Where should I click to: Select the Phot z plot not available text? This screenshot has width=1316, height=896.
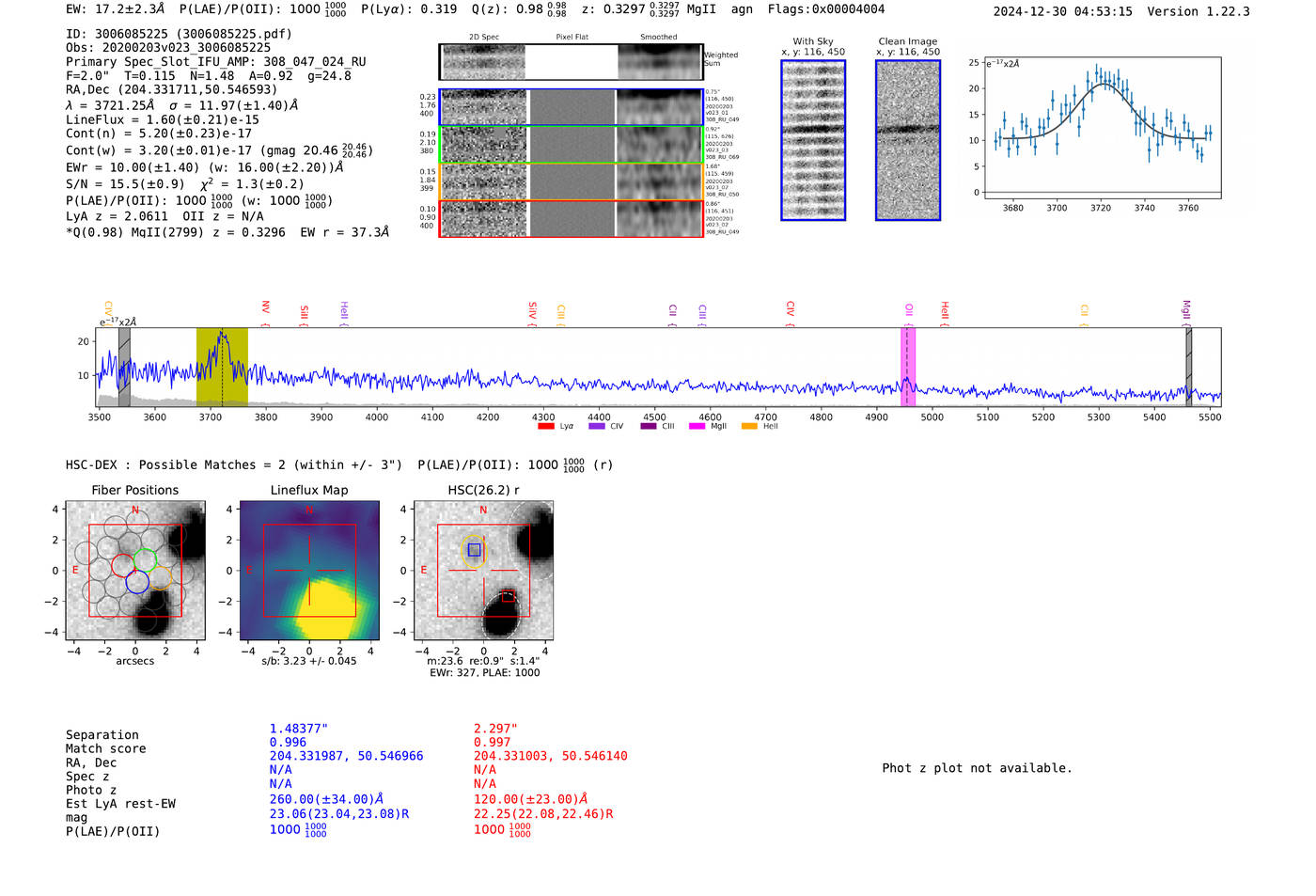point(977,768)
